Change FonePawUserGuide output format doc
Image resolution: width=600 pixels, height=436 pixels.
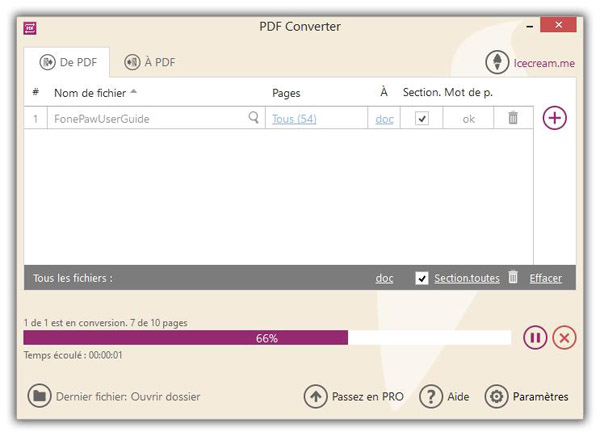click(384, 119)
